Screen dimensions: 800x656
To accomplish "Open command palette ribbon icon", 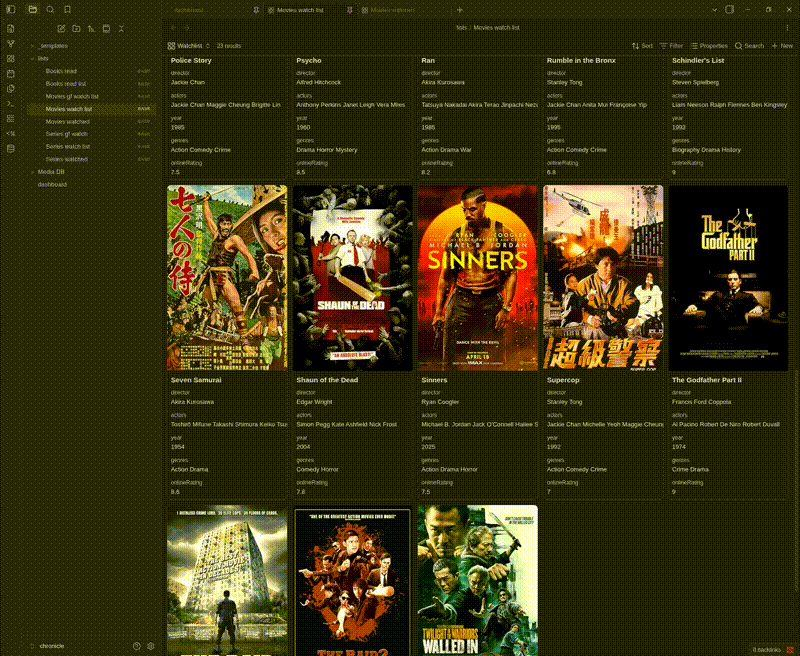I will pyautogui.click(x=11, y=104).
